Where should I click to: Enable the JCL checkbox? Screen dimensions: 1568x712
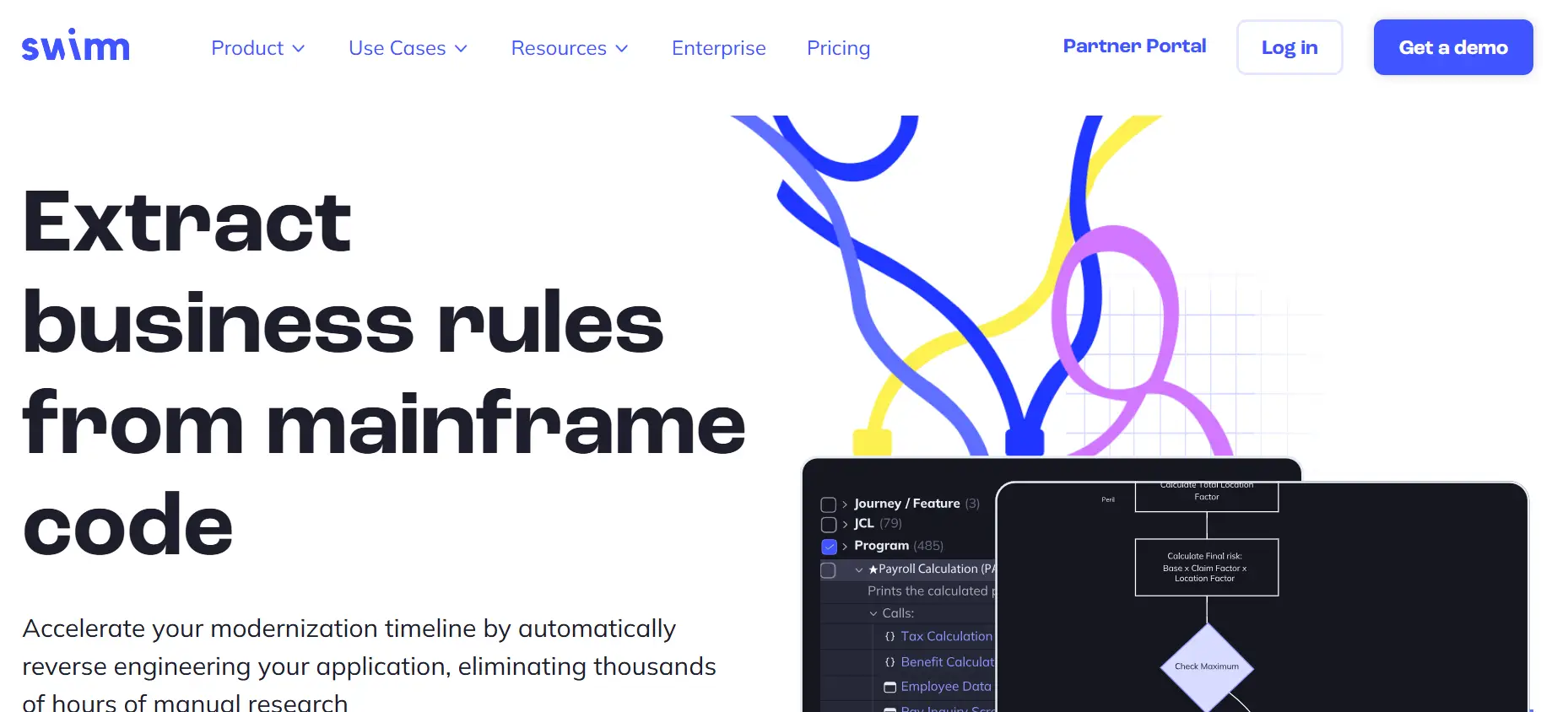coord(828,525)
